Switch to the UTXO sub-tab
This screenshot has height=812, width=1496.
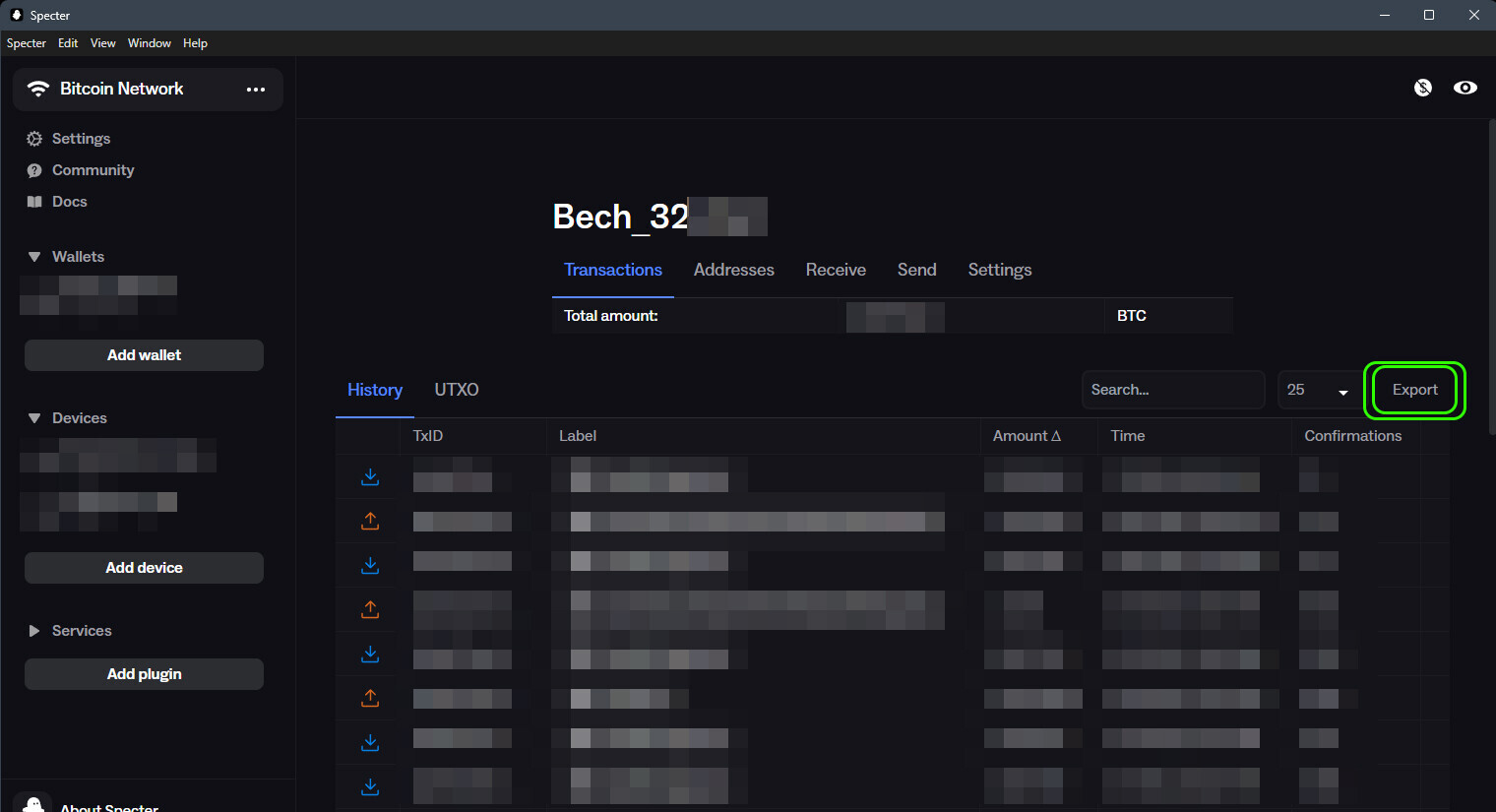pyautogui.click(x=457, y=390)
